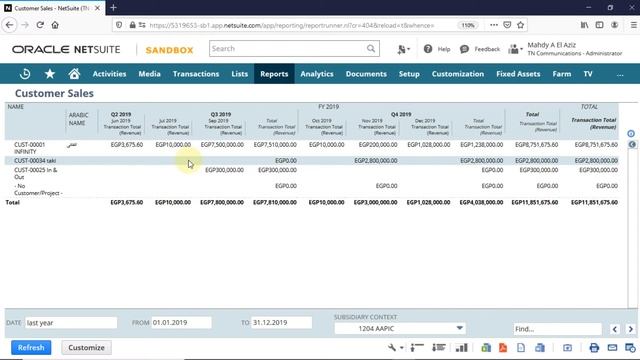Open browser home page icon
Image resolution: width=640 pixels, height=360 pixels.
point(55,25)
